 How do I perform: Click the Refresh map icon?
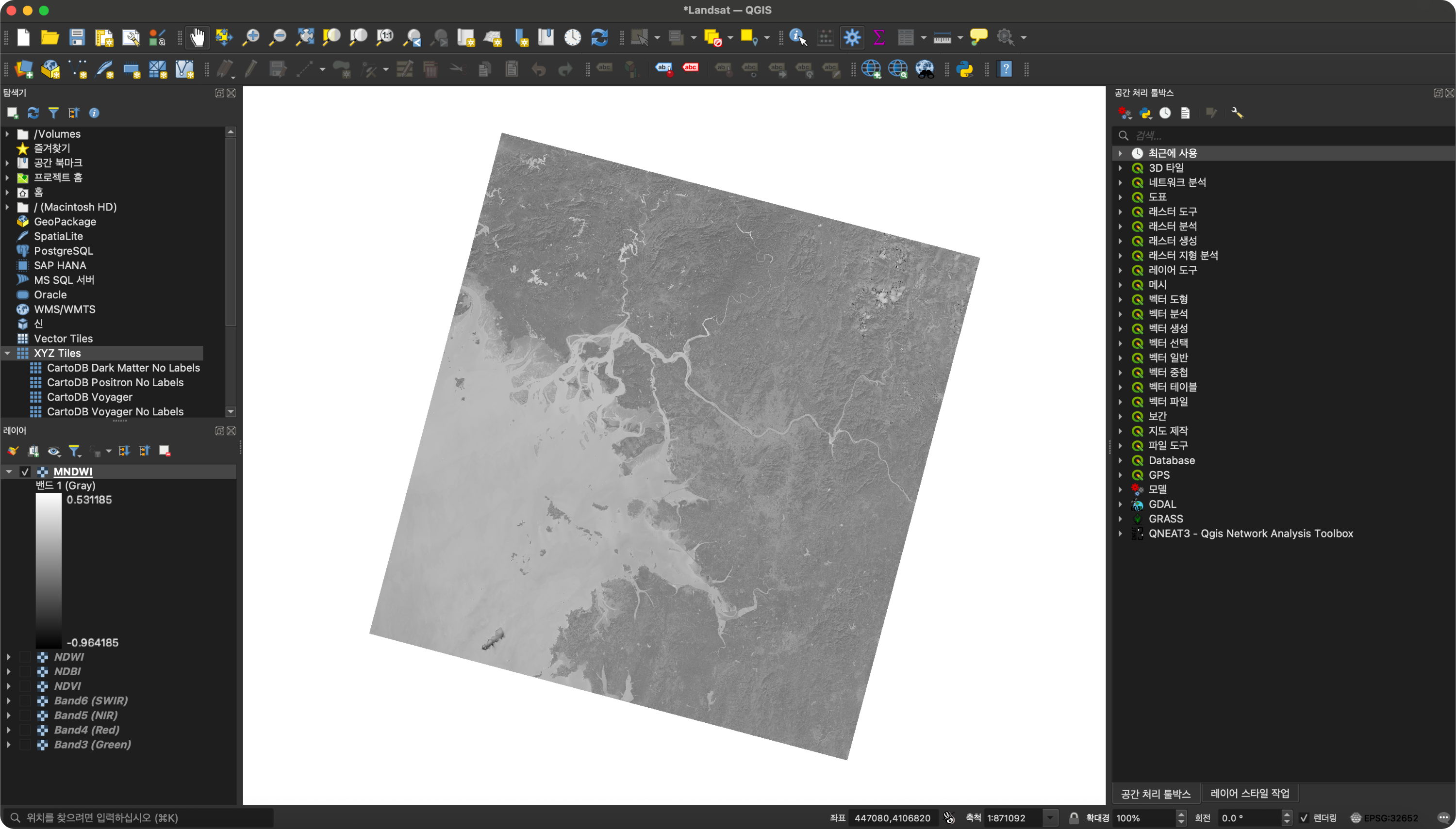(x=599, y=37)
